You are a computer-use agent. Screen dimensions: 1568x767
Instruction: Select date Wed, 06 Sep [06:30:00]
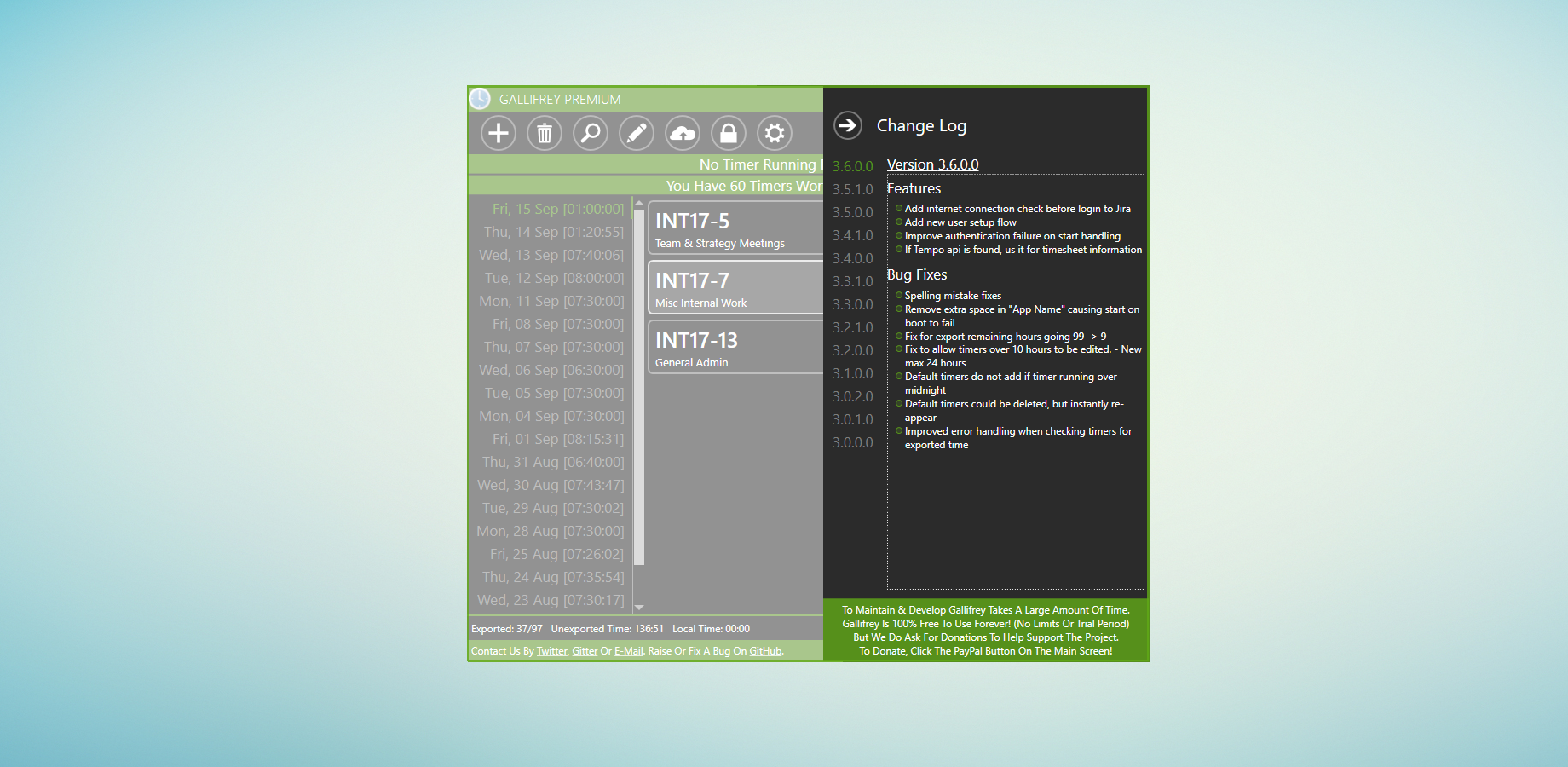click(x=551, y=370)
